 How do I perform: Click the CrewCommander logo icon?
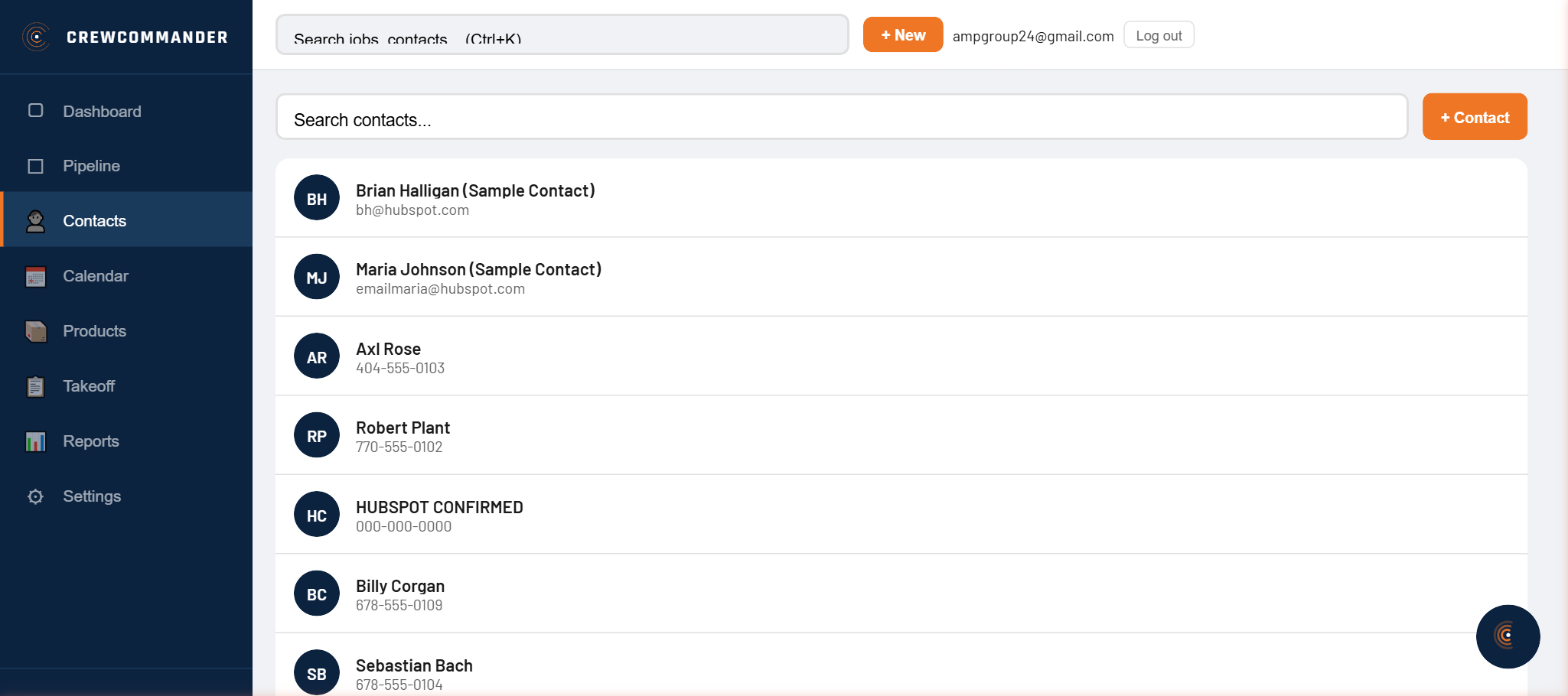(x=36, y=37)
